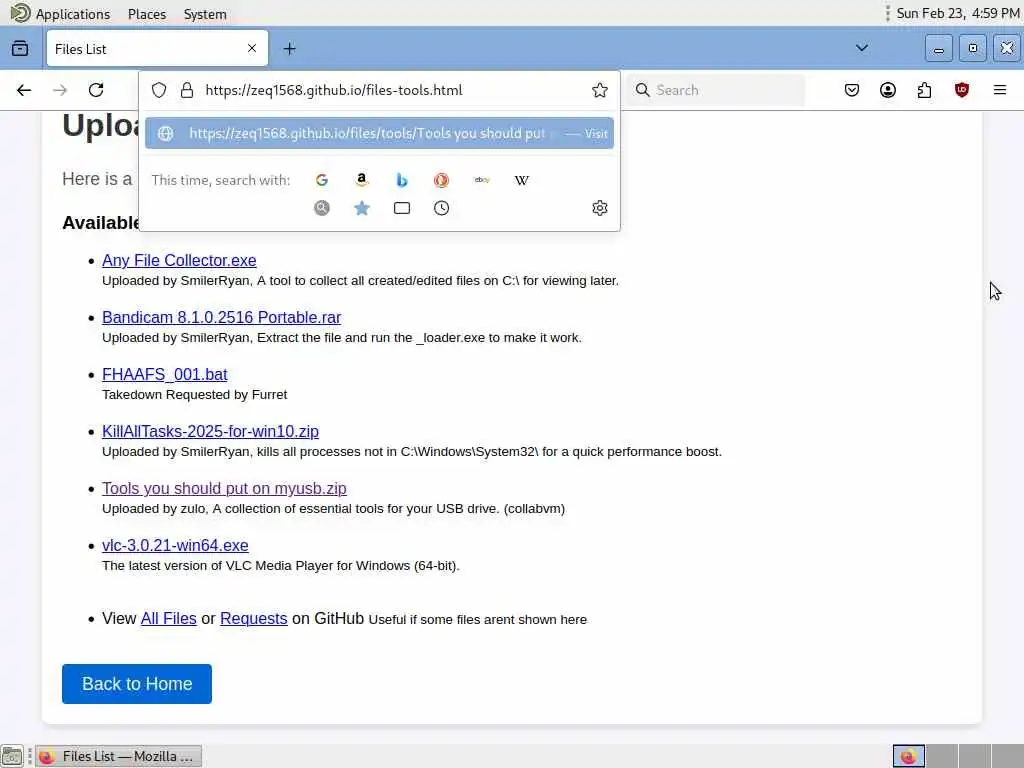Open search settings gear in dropdown
The height and width of the screenshot is (768, 1024).
tap(600, 208)
